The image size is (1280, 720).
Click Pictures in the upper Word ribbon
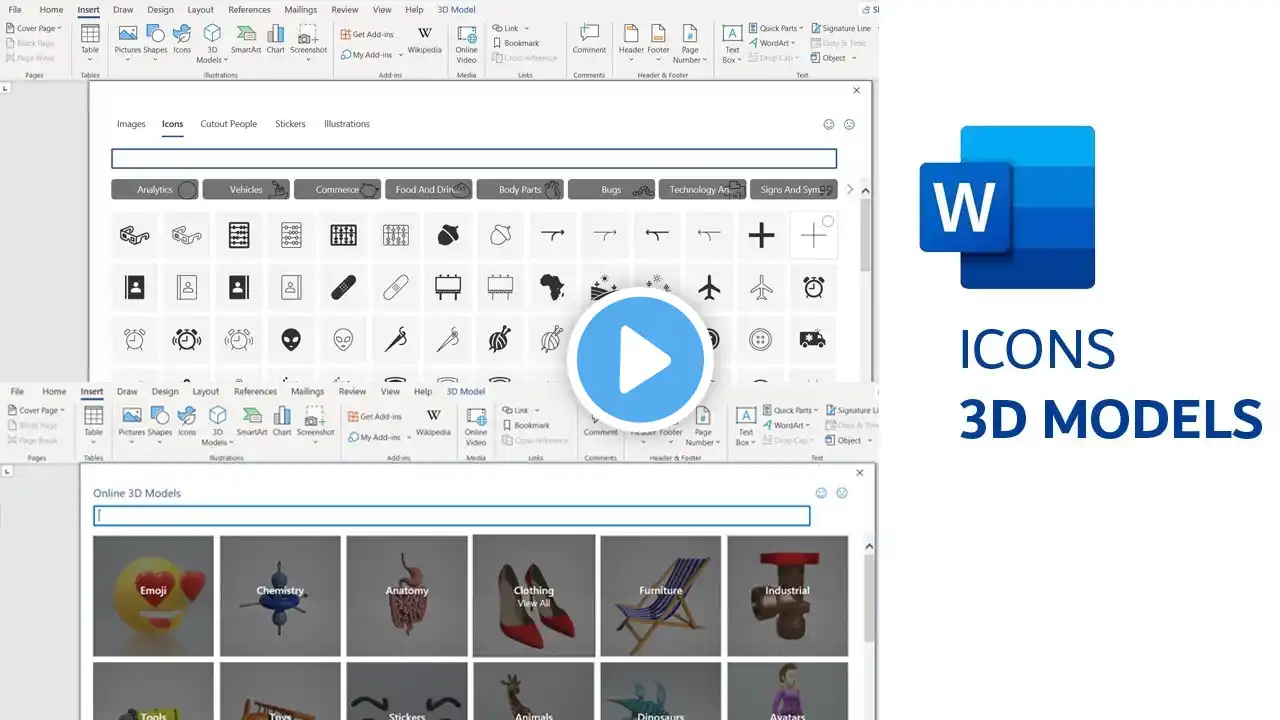pyautogui.click(x=127, y=39)
